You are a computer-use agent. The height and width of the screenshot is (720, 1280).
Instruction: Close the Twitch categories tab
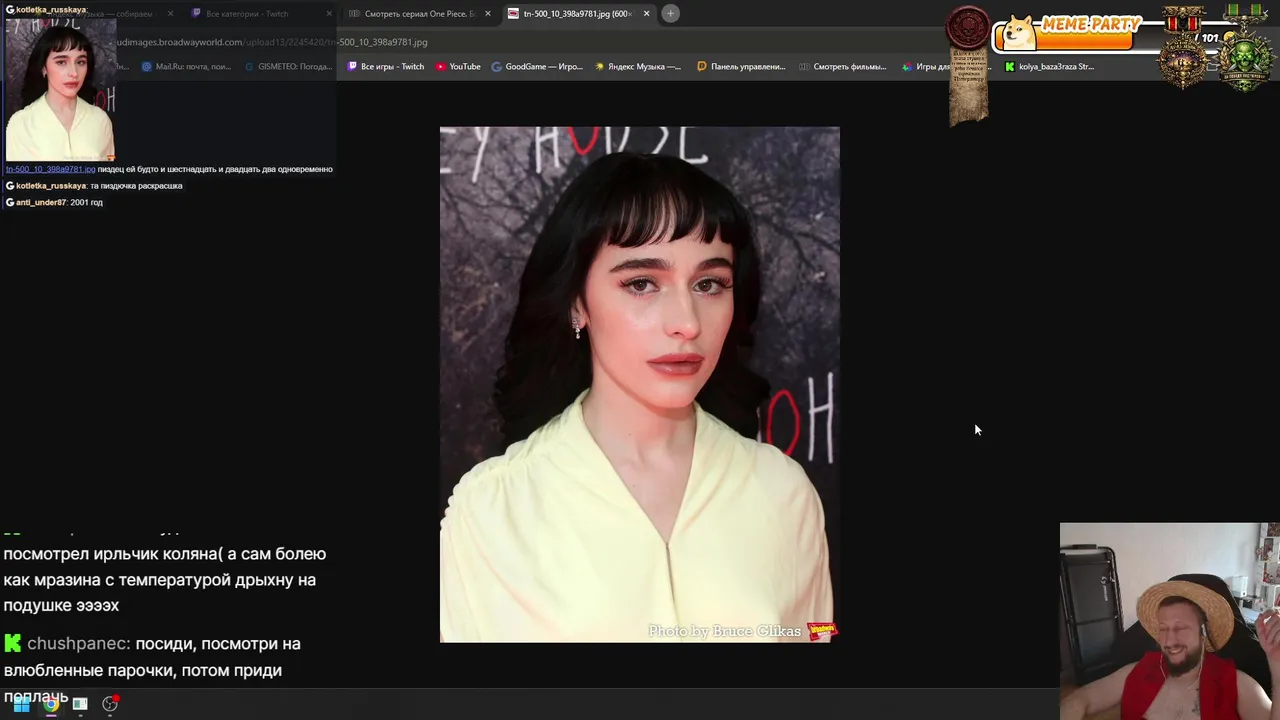click(x=329, y=13)
